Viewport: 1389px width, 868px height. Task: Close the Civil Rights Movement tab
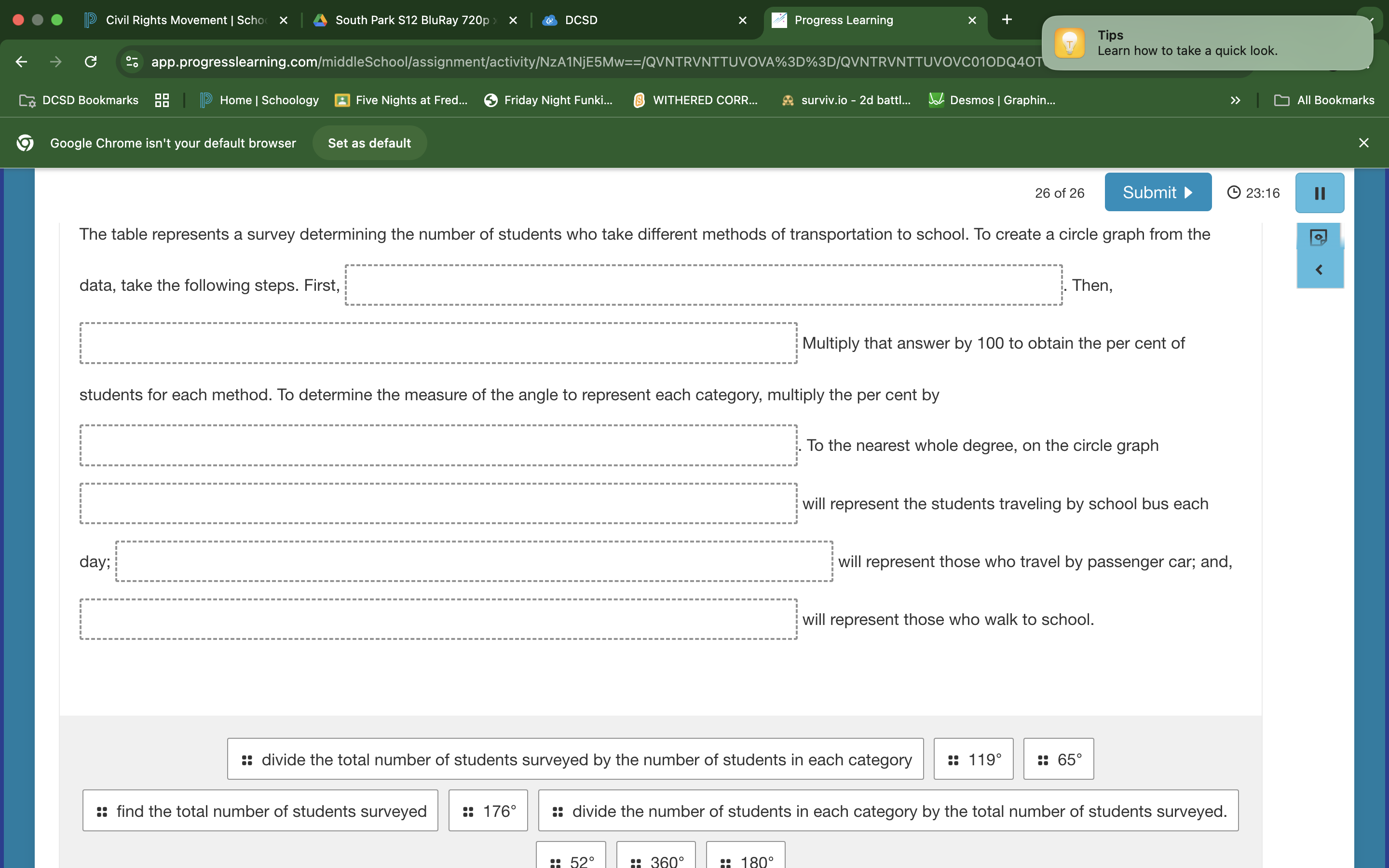(x=284, y=20)
